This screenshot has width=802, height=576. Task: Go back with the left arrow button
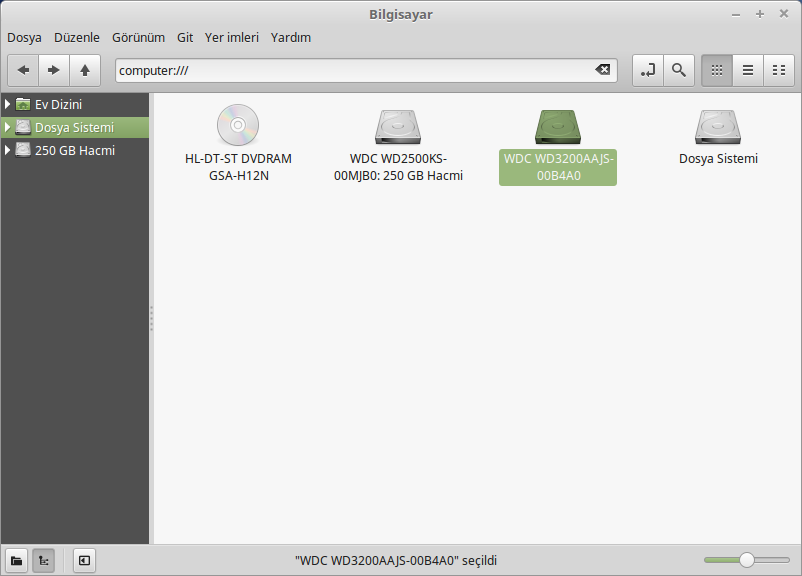pyautogui.click(x=23, y=70)
